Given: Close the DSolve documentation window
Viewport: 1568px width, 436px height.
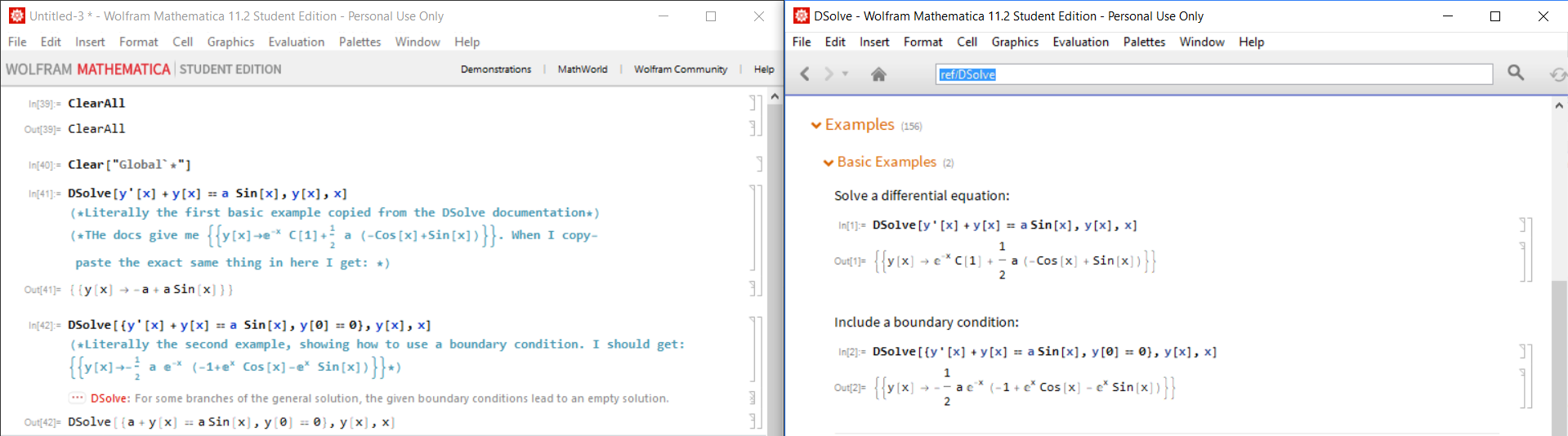Looking at the screenshot, I should pyautogui.click(x=1543, y=16).
